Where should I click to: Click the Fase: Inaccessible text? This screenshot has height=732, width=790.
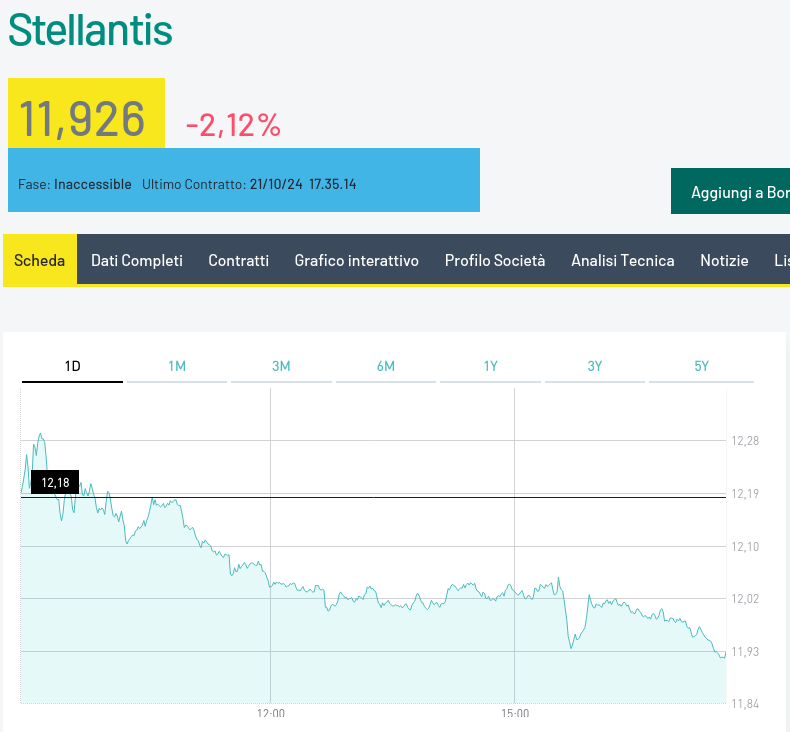point(75,184)
